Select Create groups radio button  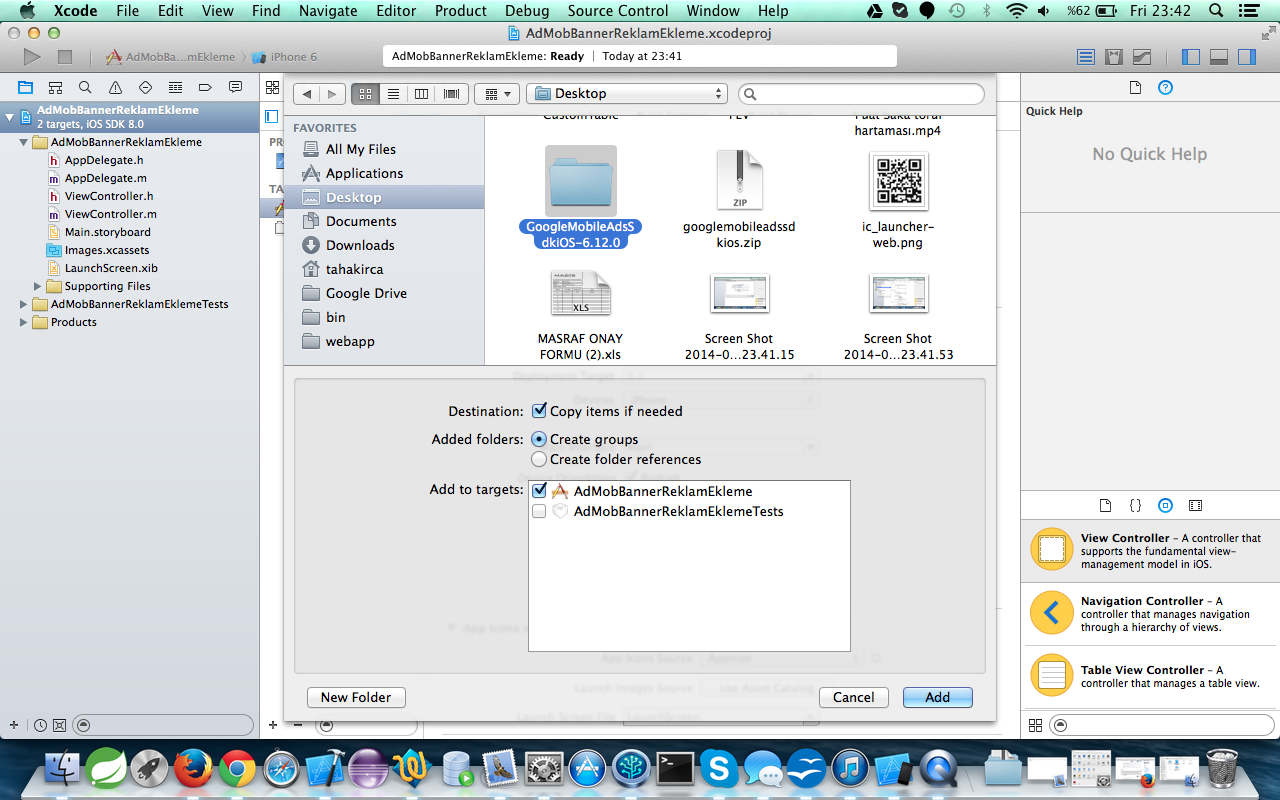(x=539, y=439)
